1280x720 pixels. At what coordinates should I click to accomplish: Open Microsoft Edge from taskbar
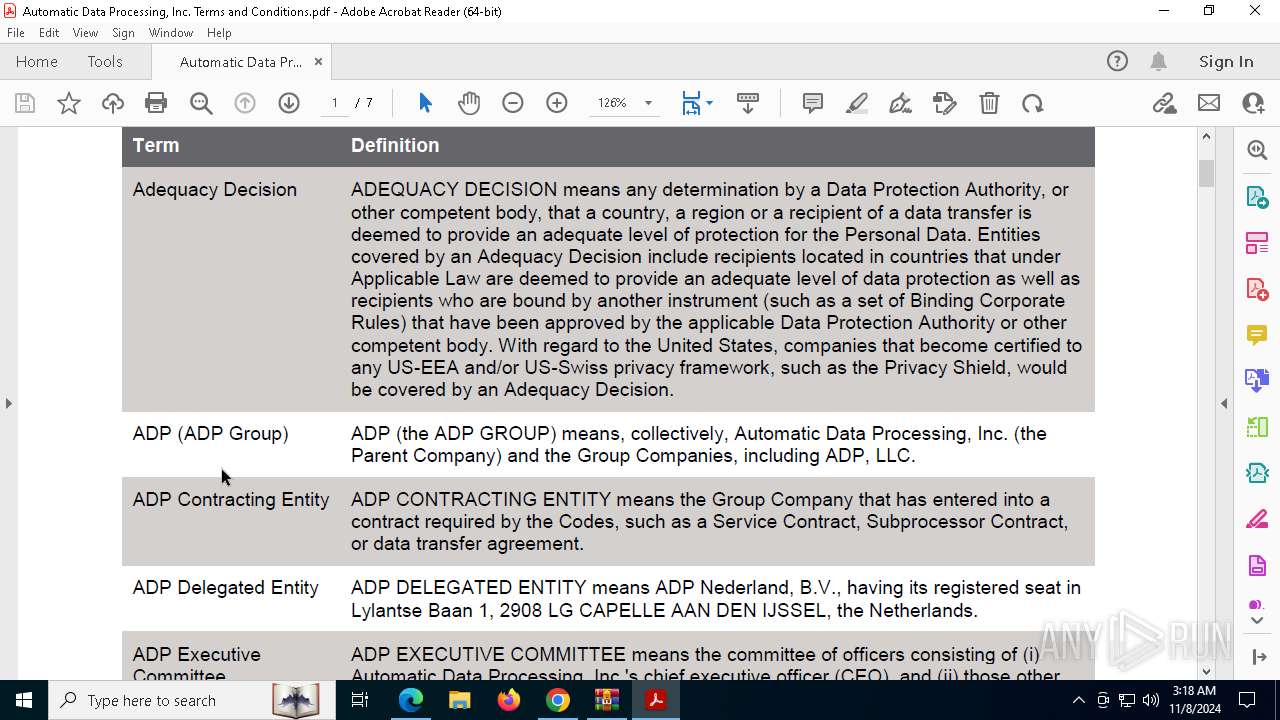click(x=411, y=700)
